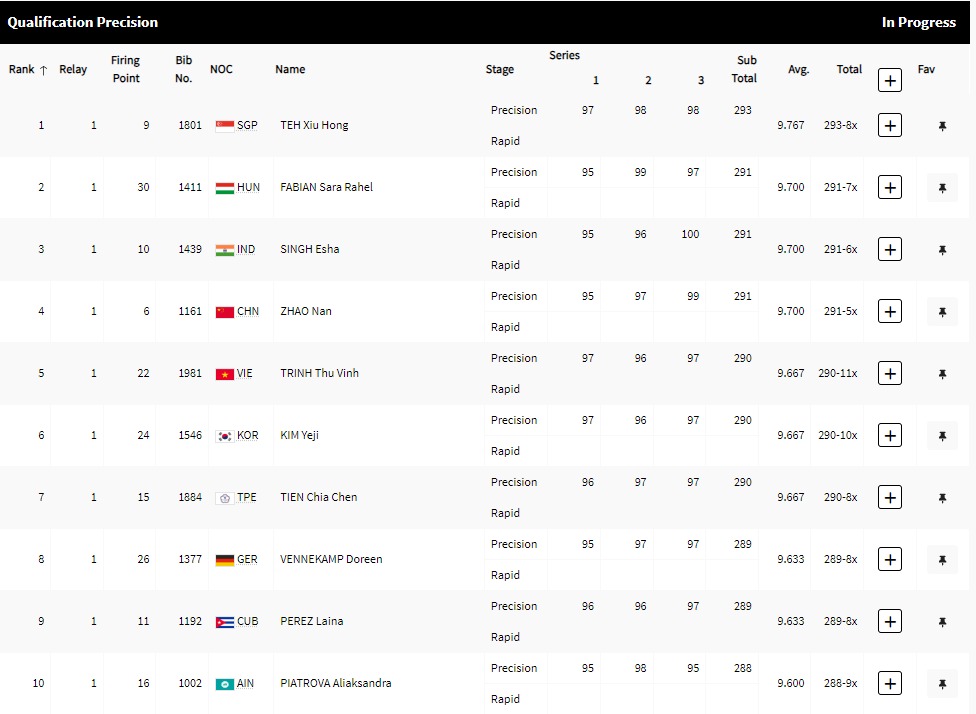
Task: Sort table by Rank column
Action: (28, 69)
